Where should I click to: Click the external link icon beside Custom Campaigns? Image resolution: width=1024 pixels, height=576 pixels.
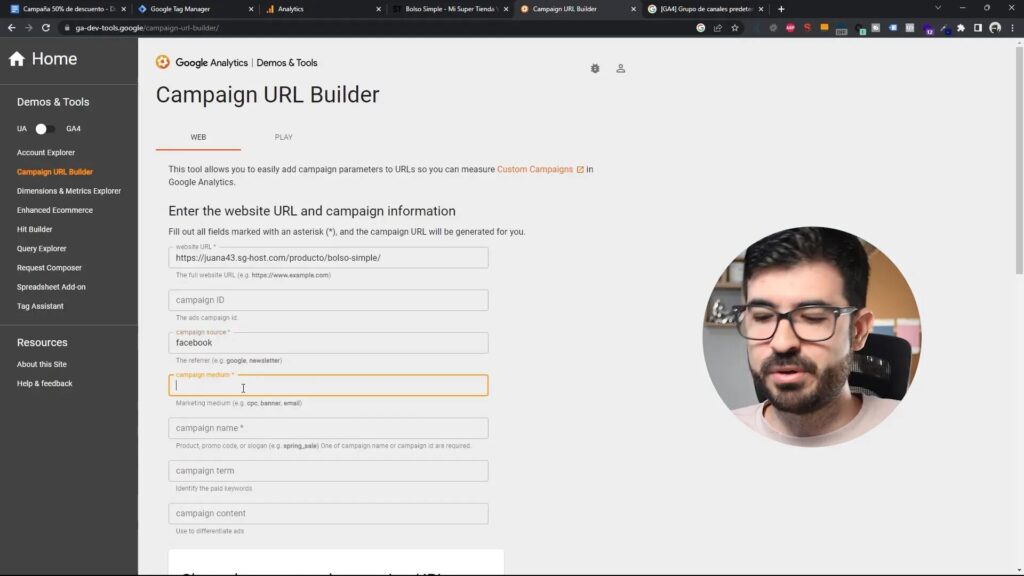(x=580, y=169)
